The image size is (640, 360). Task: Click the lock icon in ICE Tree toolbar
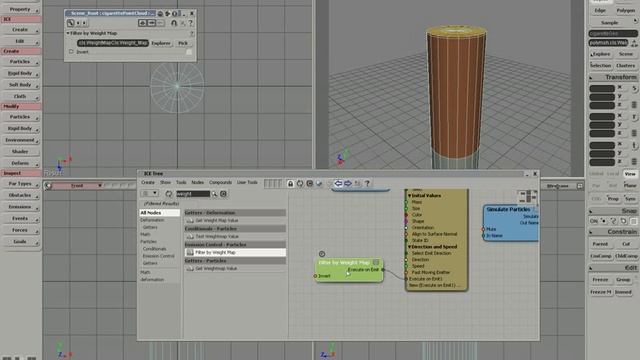point(290,184)
